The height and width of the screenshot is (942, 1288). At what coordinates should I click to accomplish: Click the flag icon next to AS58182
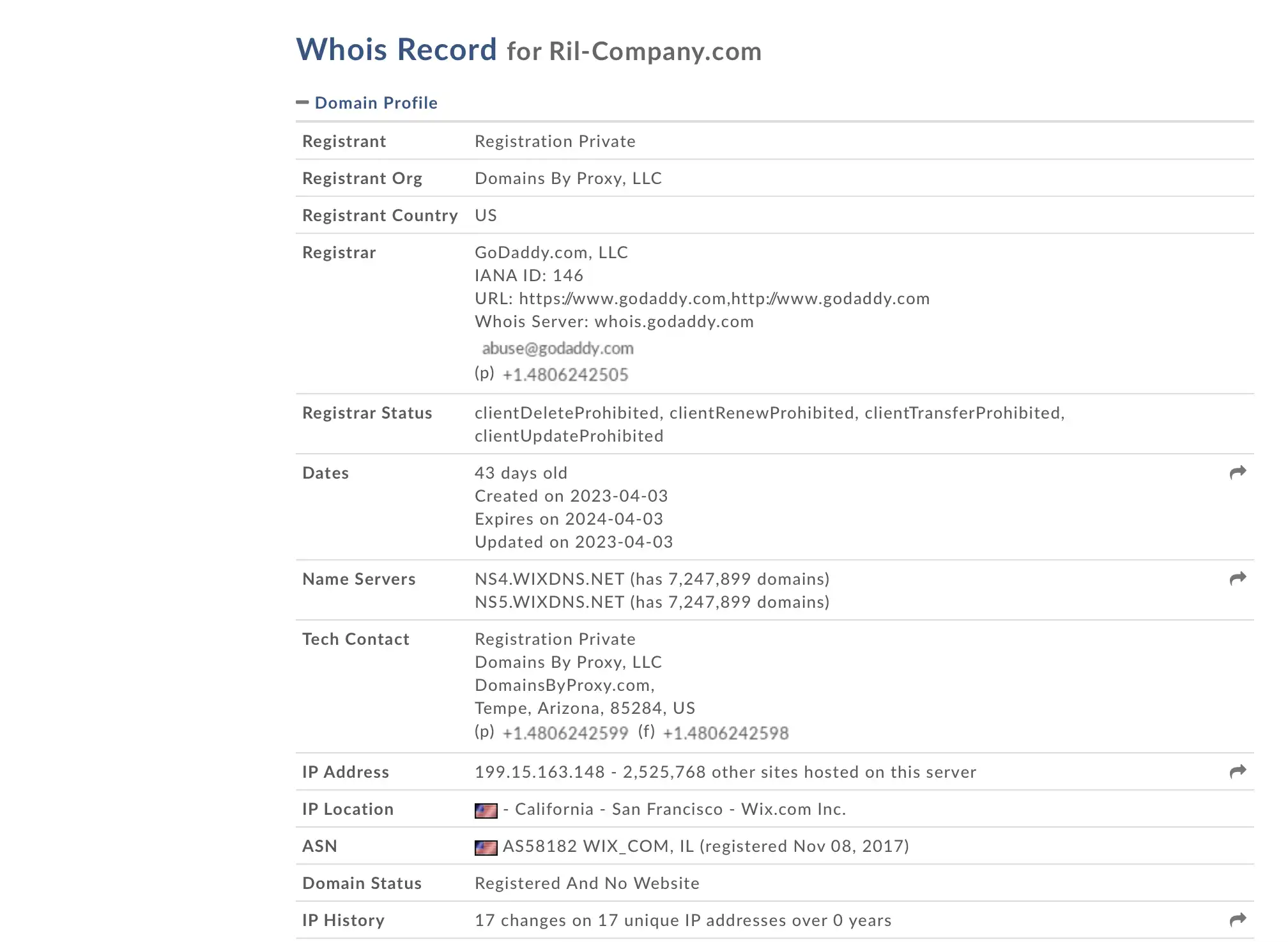click(486, 847)
